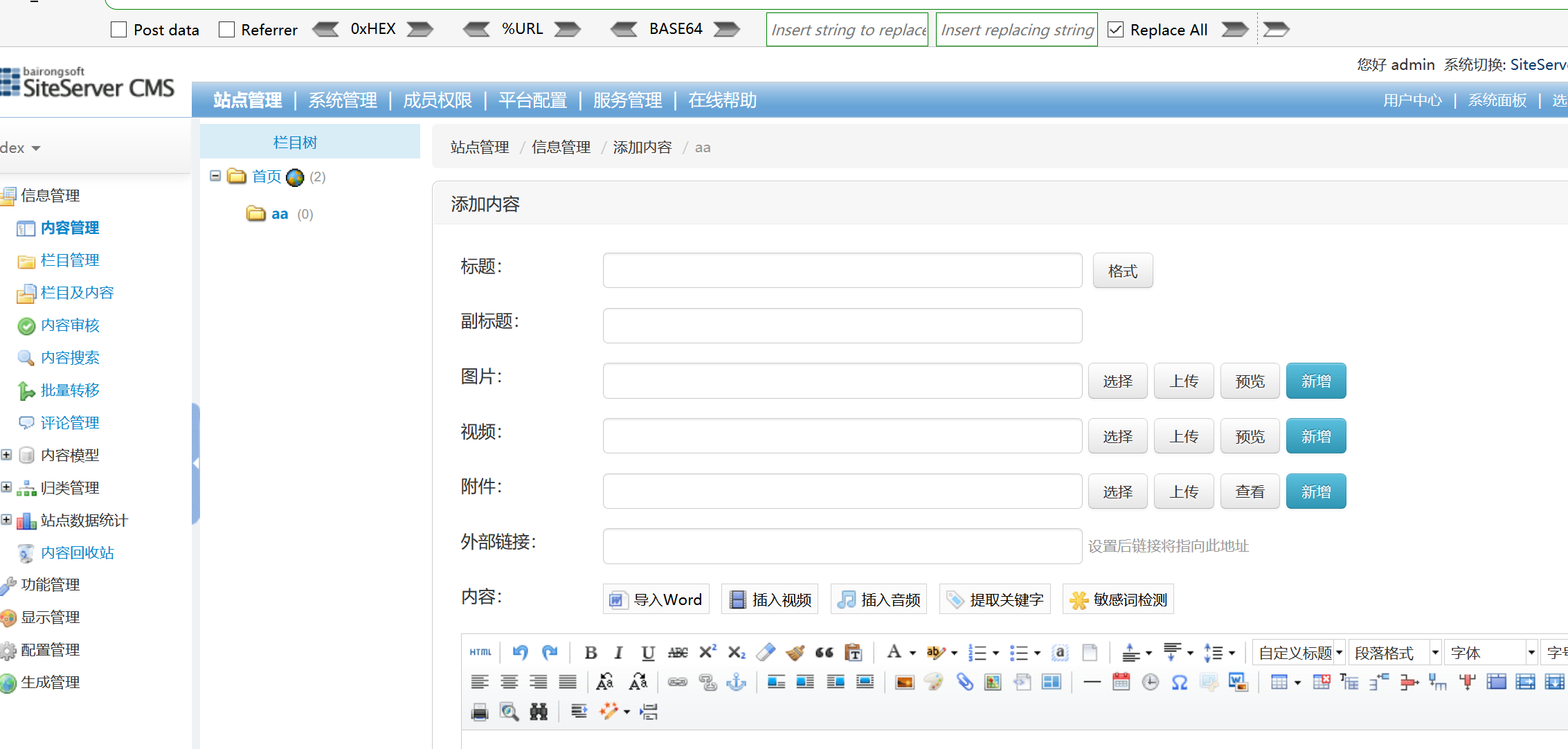Insert a blockquote with the quote icon

point(824,652)
